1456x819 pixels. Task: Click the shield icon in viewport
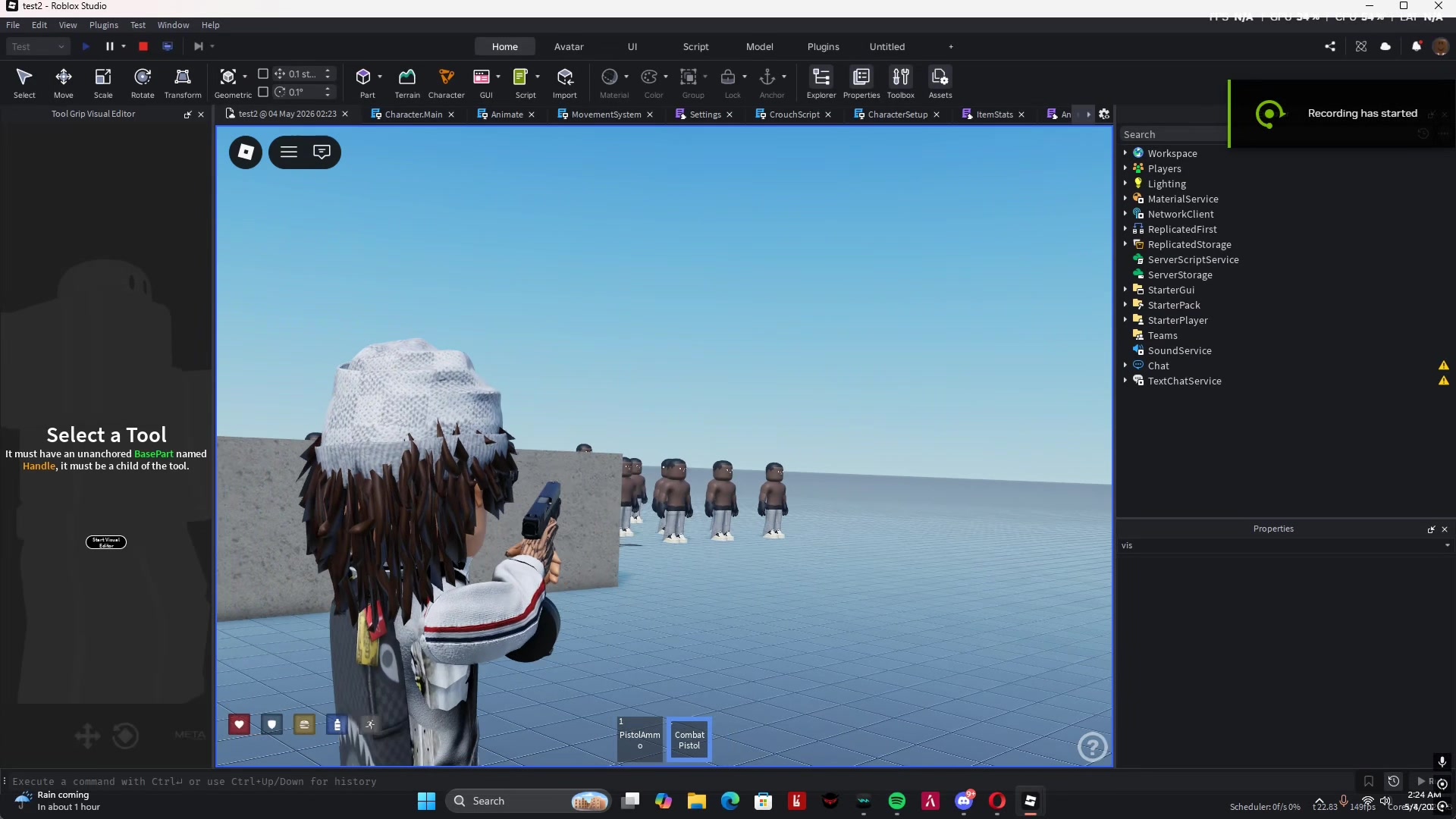pyautogui.click(x=272, y=725)
